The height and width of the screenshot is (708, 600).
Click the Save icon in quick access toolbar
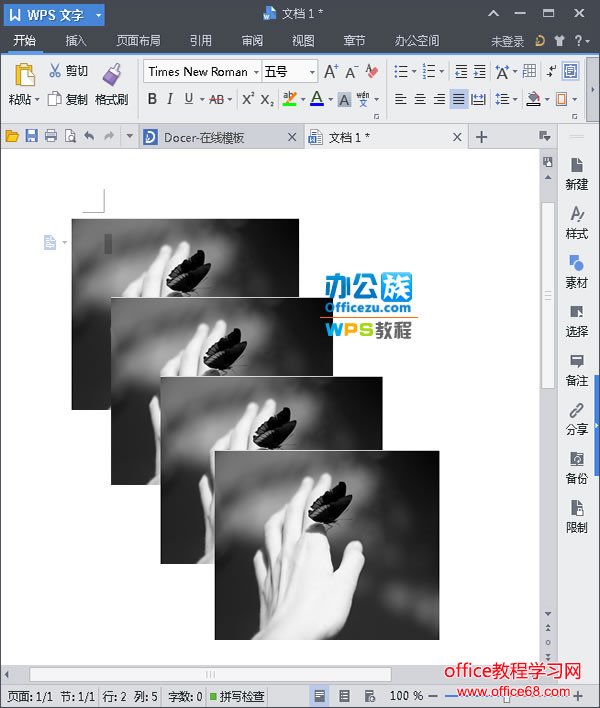pyautogui.click(x=31, y=136)
